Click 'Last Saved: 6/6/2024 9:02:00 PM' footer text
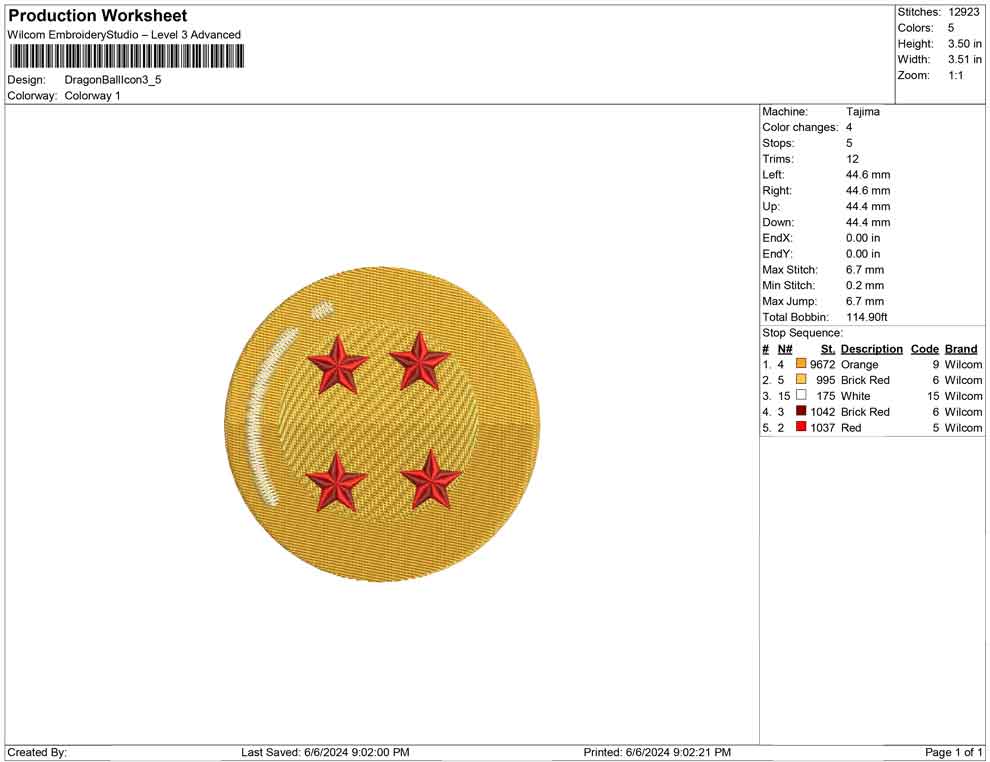This screenshot has width=990, height=762. (x=325, y=752)
